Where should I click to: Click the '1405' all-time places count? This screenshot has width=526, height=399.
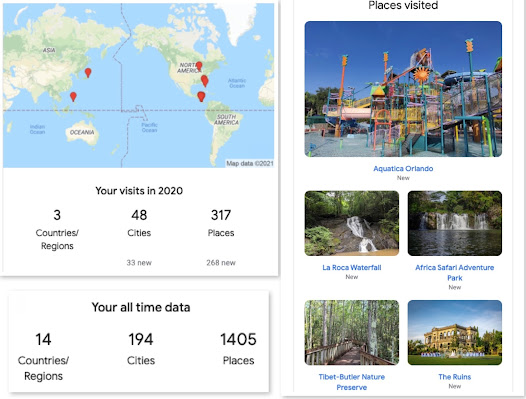[239, 339]
